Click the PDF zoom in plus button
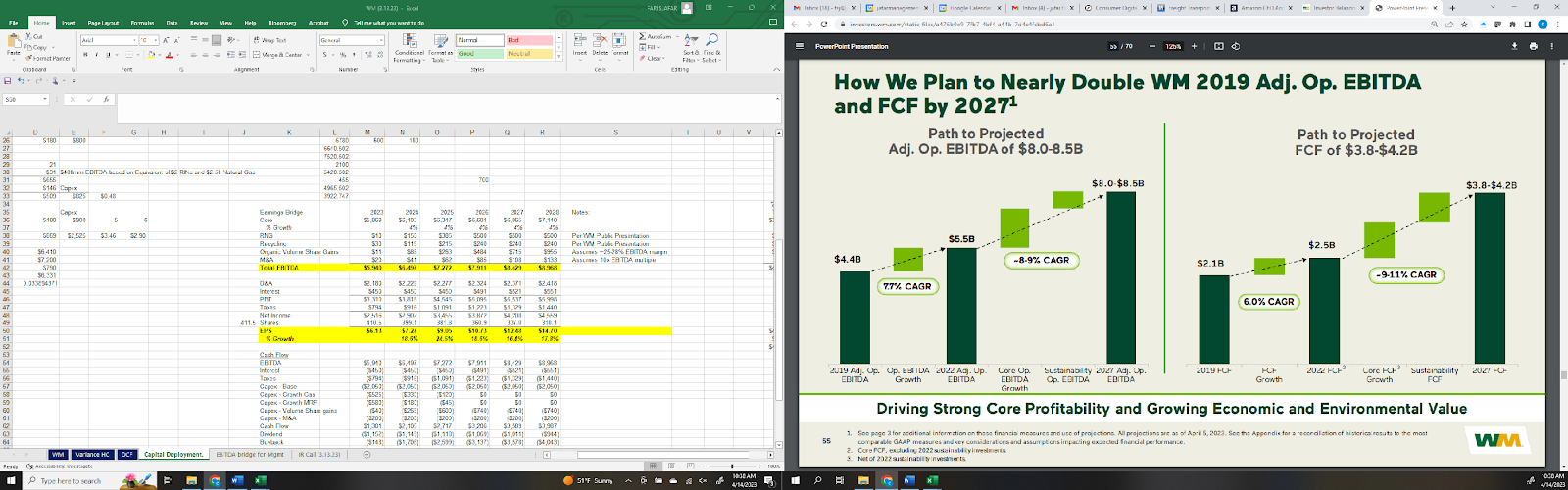1568x490 pixels. tap(1194, 46)
